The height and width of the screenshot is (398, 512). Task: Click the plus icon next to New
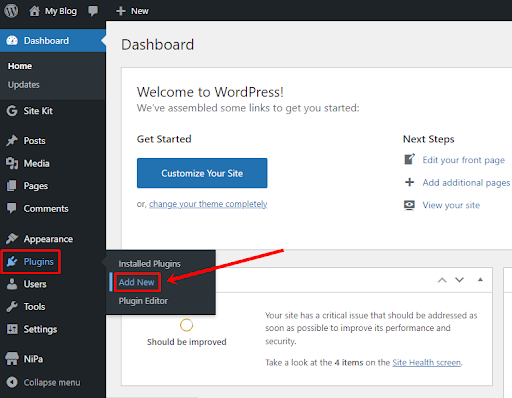121,11
